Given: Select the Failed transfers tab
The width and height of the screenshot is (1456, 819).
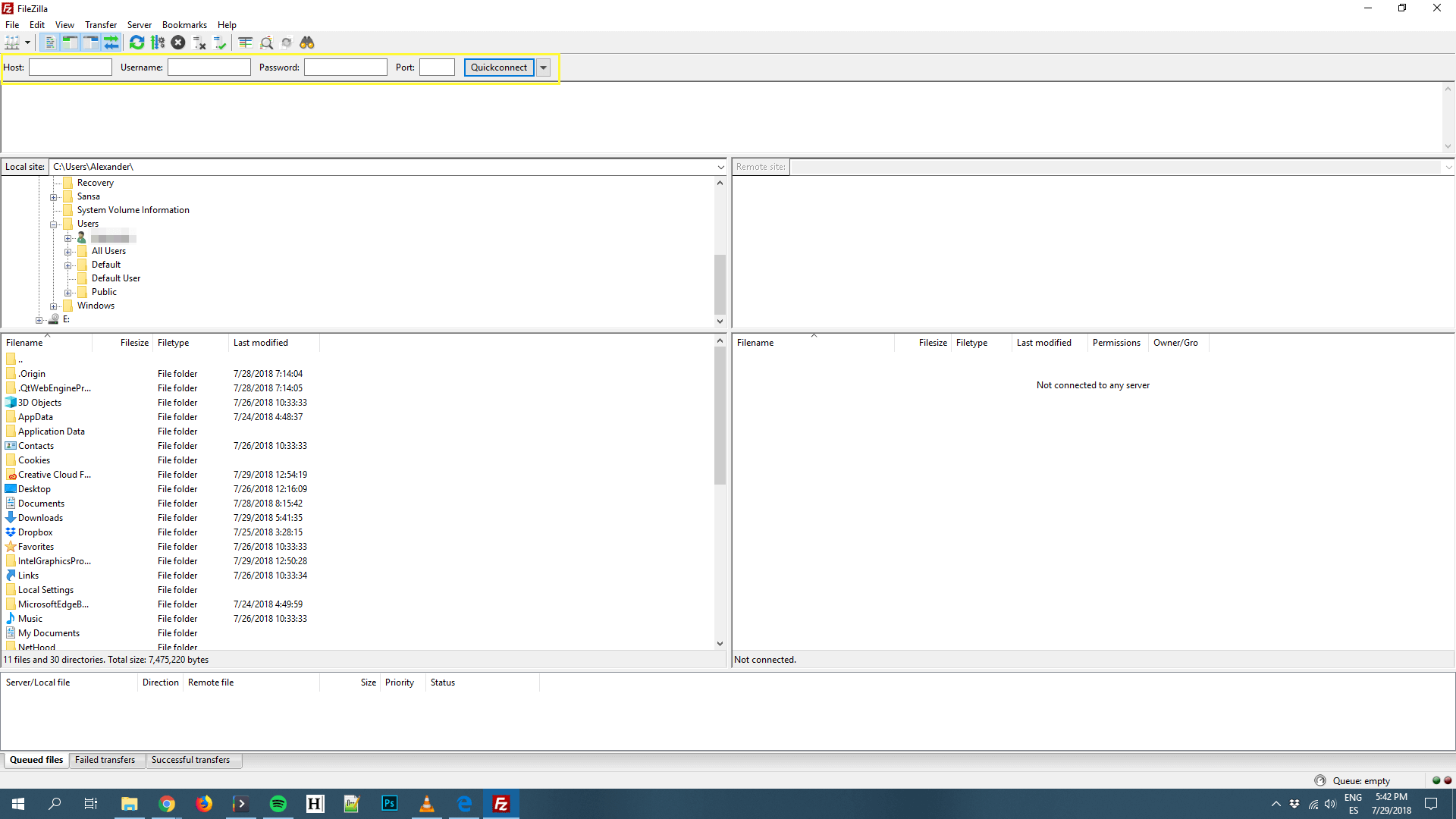Looking at the screenshot, I should [104, 760].
